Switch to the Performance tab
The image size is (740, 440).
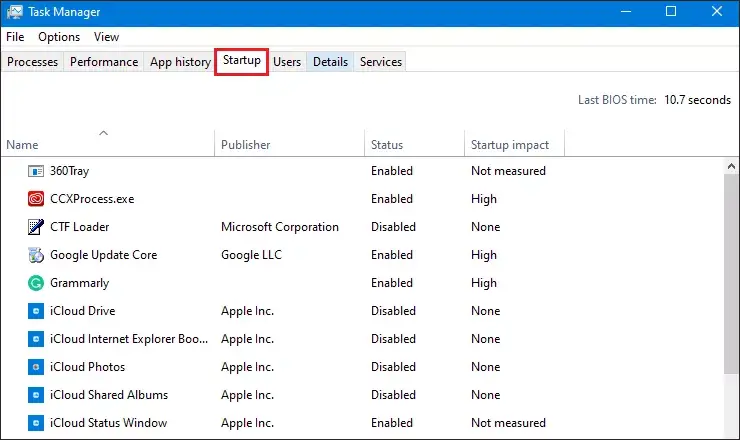[104, 62]
